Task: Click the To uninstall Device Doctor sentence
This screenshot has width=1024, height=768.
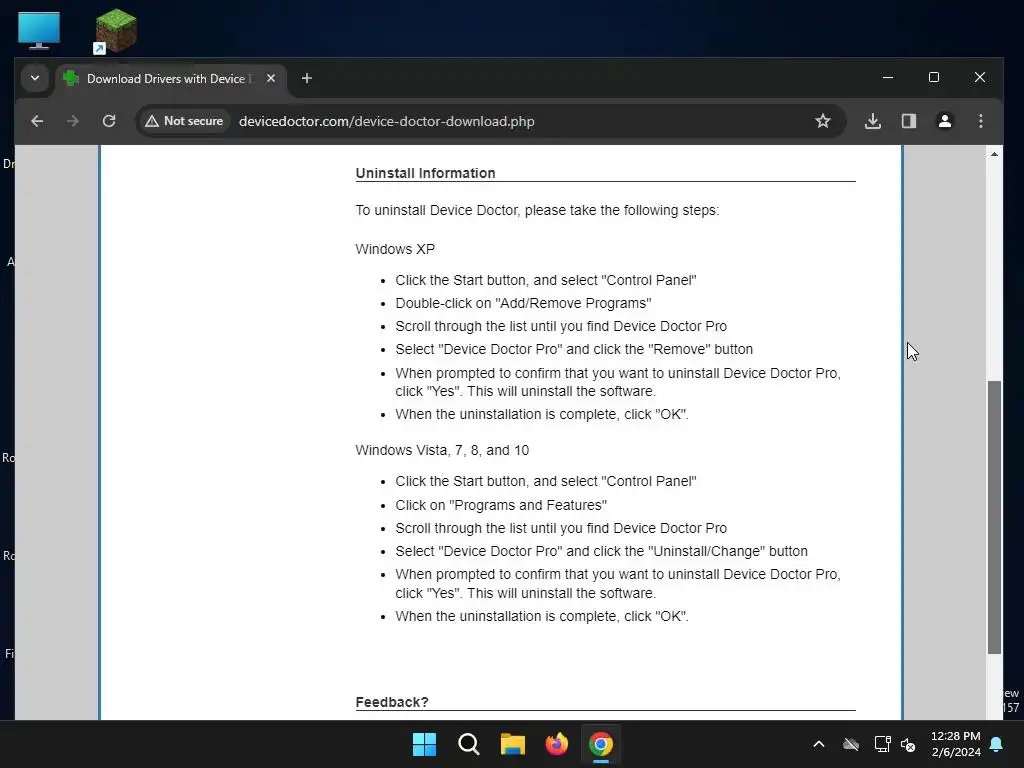Action: pyautogui.click(x=537, y=210)
